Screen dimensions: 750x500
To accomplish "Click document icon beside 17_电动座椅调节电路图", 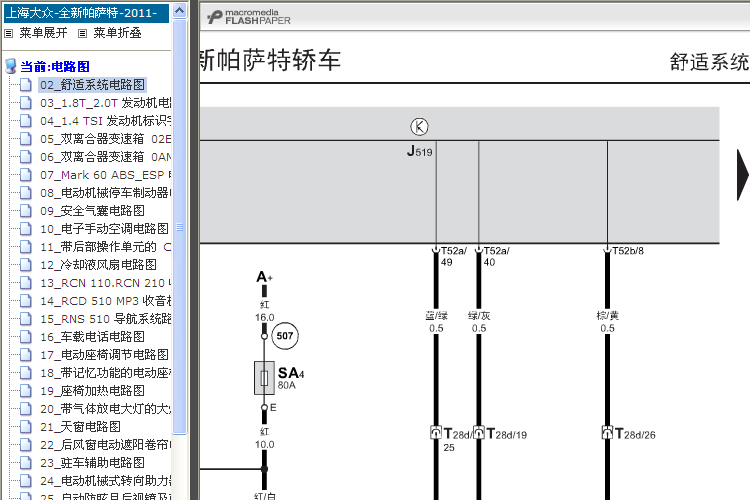I will pos(26,355).
